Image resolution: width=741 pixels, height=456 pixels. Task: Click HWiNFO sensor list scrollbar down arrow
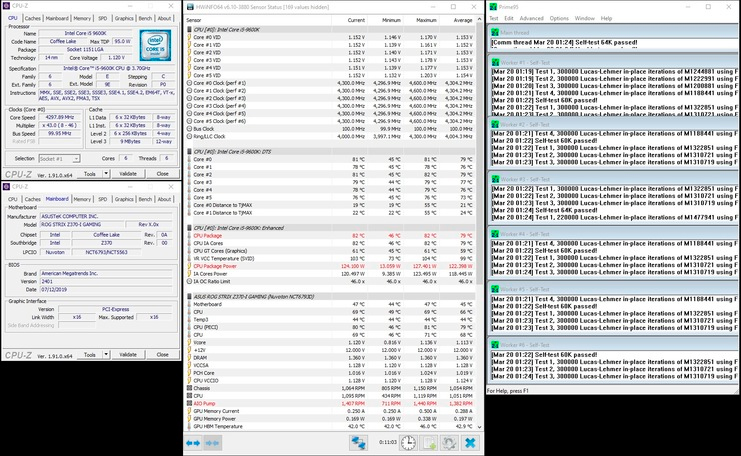tap(480, 427)
